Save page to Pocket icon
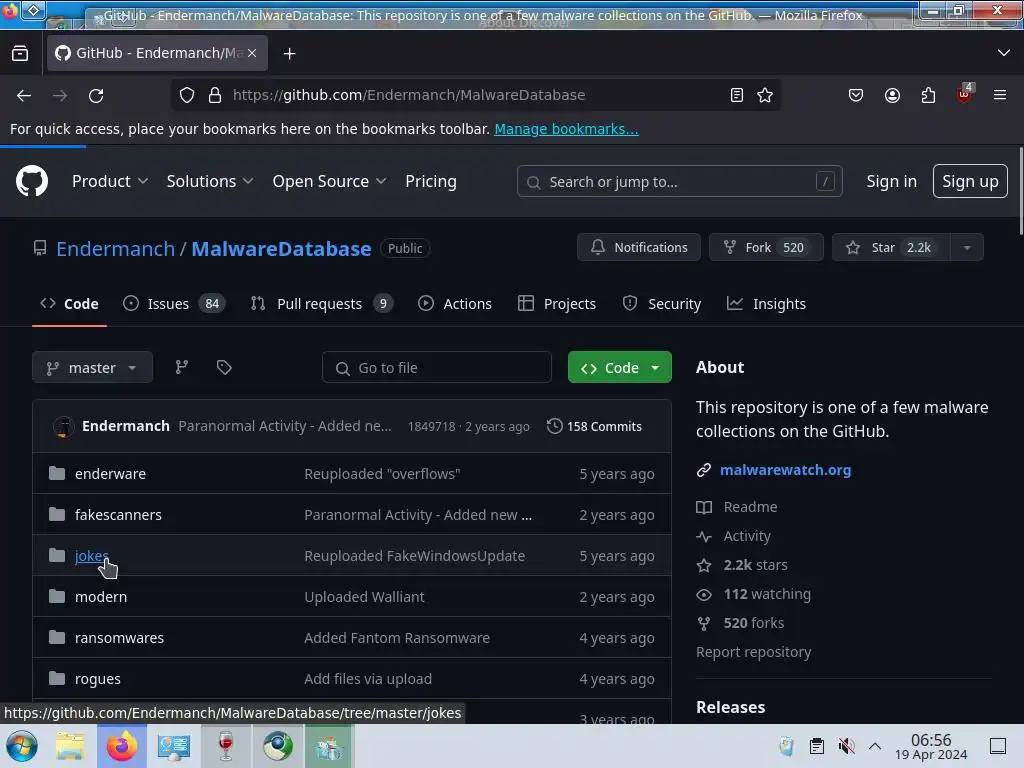This screenshot has width=1024, height=768. tap(856, 95)
